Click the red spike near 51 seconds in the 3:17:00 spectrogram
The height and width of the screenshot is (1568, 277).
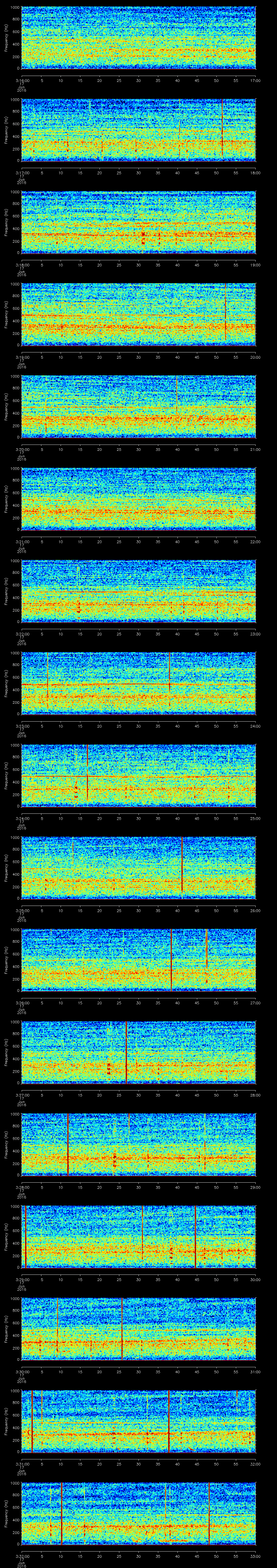tap(222, 131)
